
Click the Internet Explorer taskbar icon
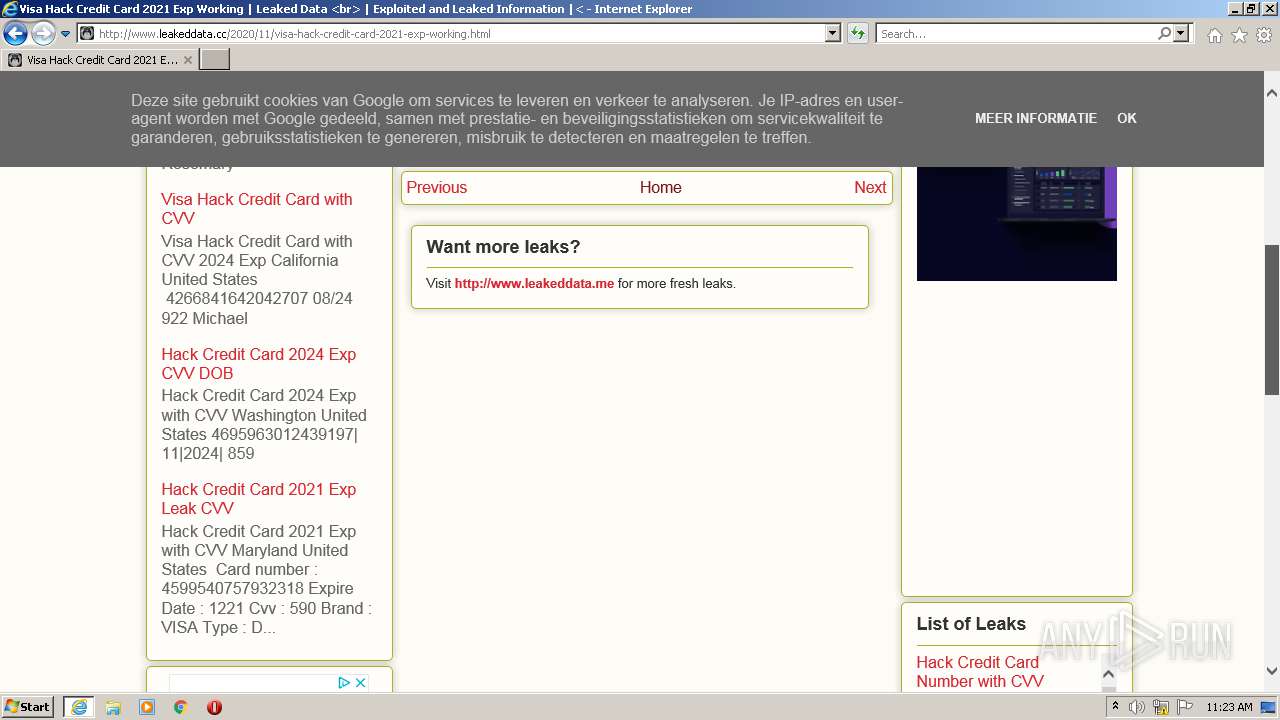[x=78, y=707]
